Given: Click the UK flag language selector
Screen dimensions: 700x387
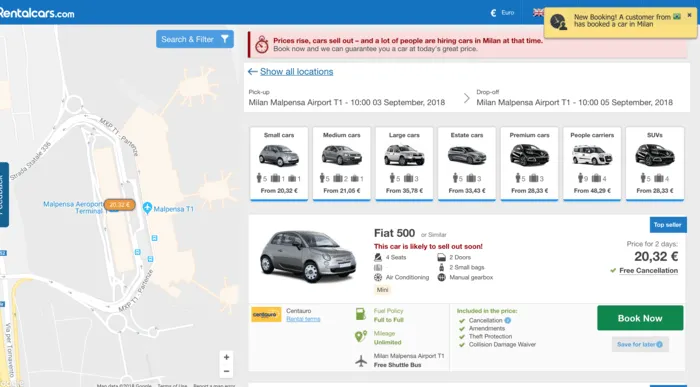Looking at the screenshot, I should [538, 12].
